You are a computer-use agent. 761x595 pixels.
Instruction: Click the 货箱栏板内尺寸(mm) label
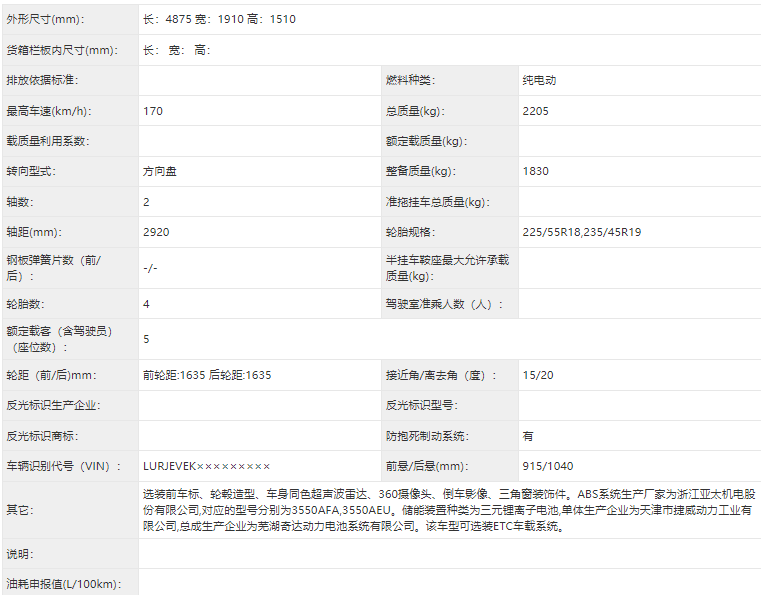(x=62, y=50)
